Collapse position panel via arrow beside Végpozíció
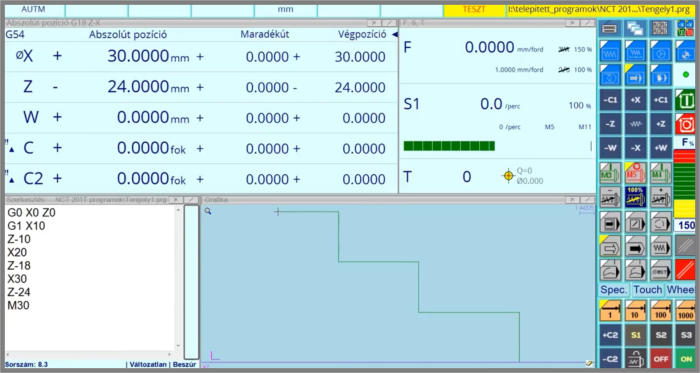 click(x=394, y=34)
